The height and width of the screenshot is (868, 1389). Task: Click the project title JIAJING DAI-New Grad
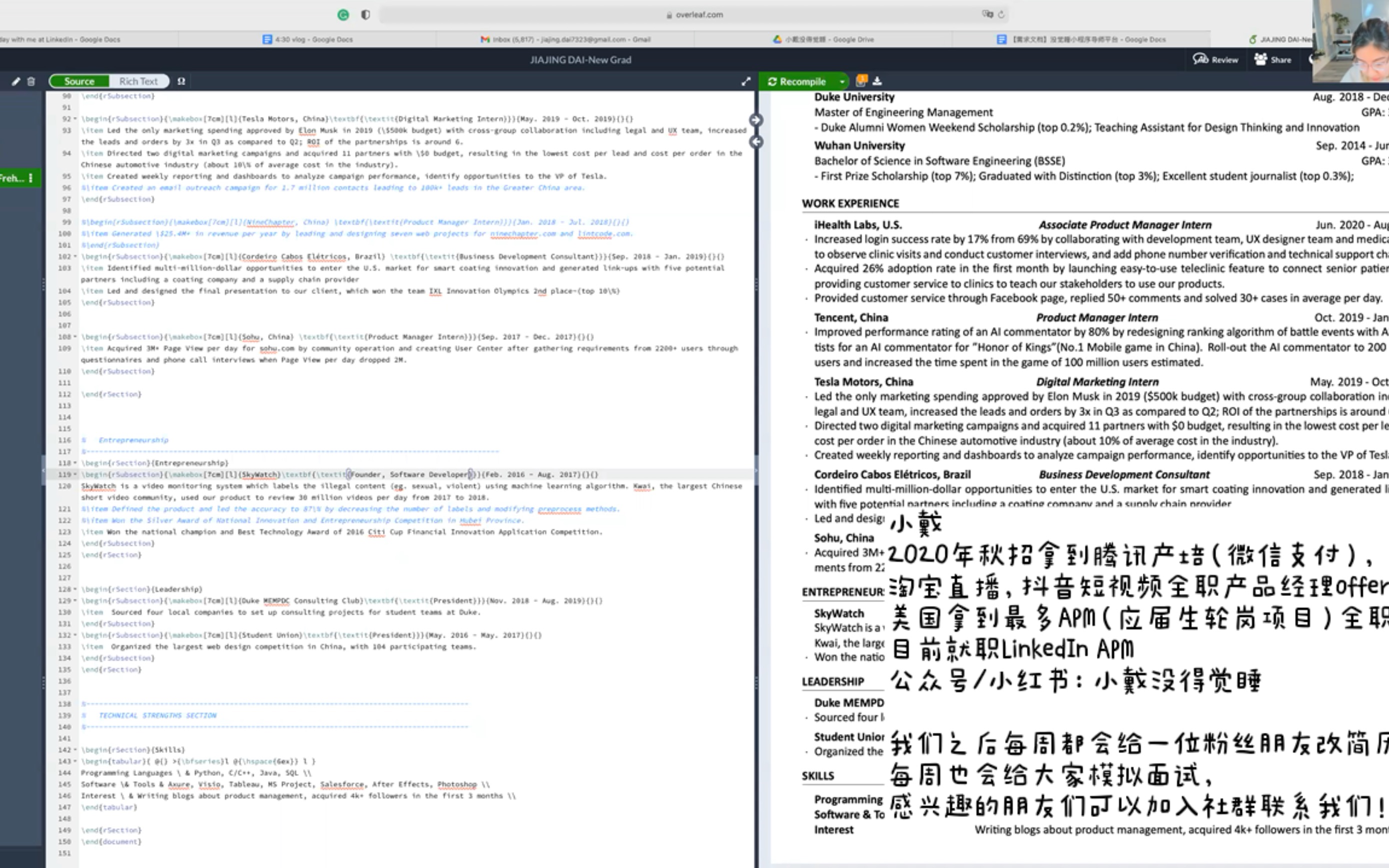(x=580, y=59)
